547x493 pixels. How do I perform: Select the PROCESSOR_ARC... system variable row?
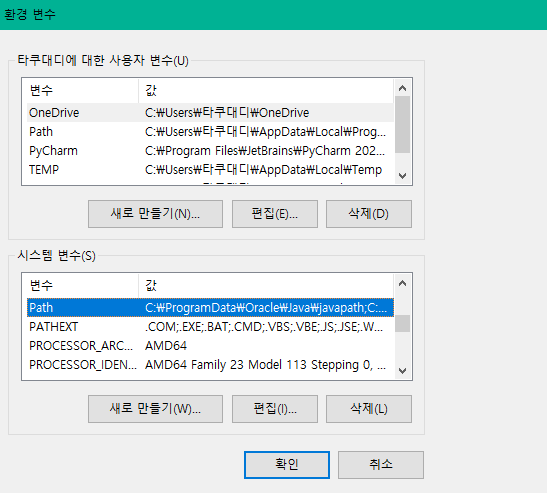210,346
